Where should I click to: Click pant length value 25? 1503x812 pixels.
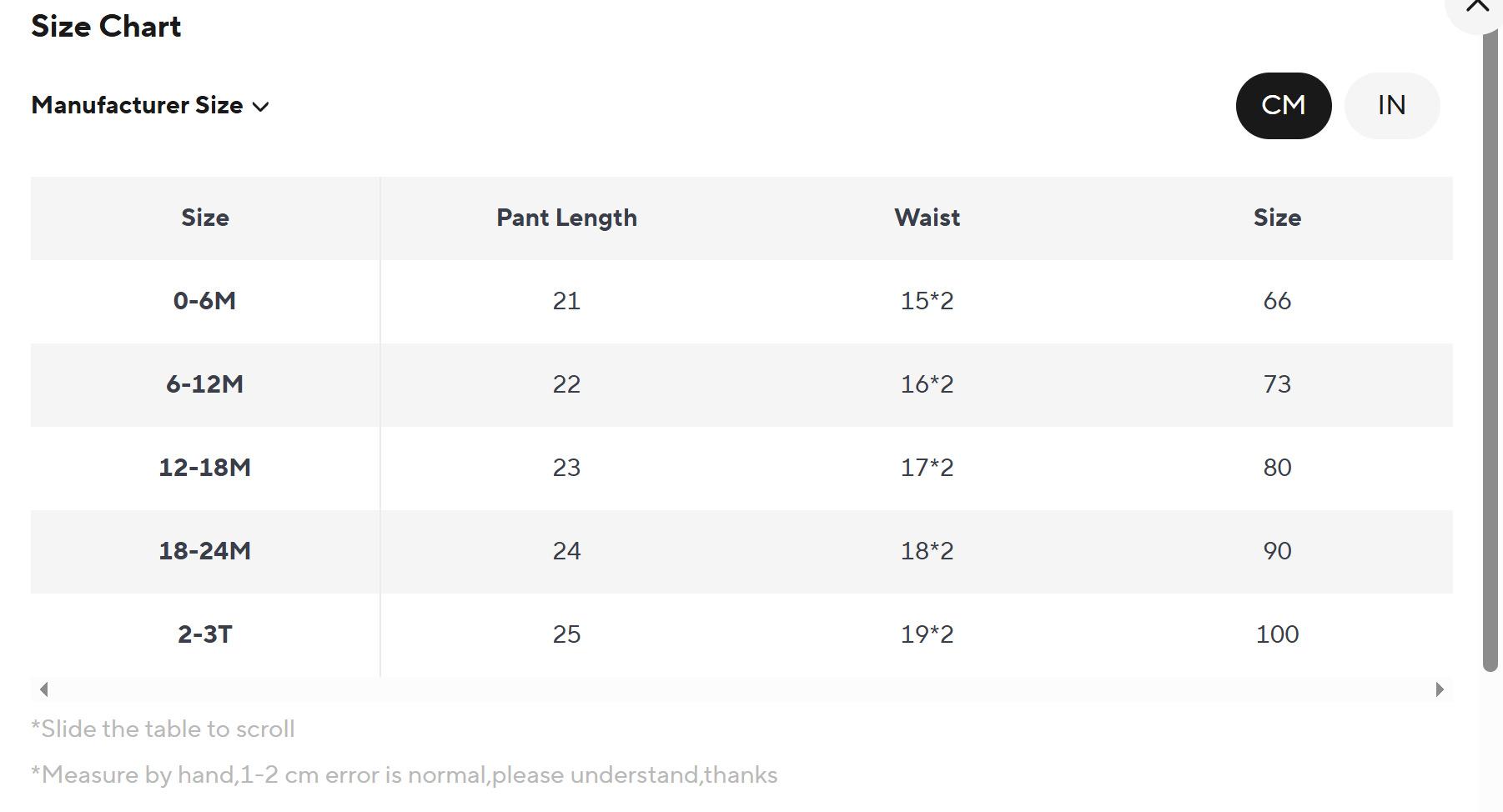(x=566, y=634)
